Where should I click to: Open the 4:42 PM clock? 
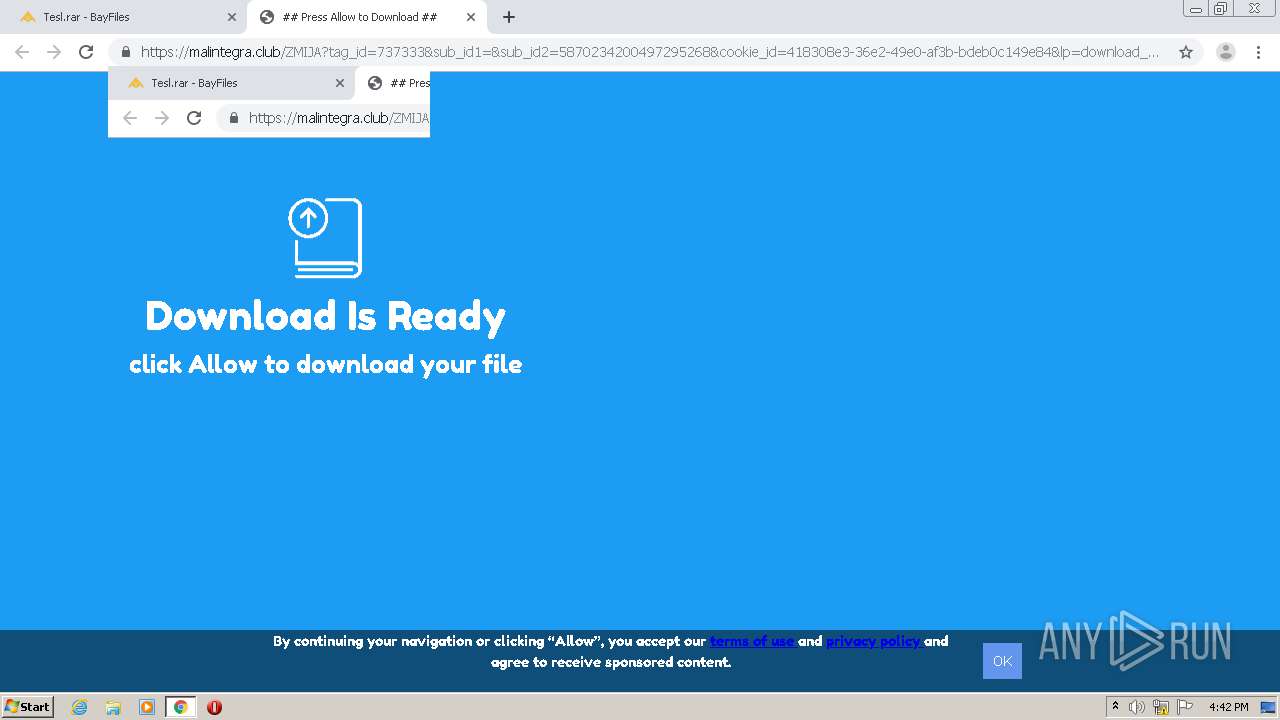tap(1228, 707)
